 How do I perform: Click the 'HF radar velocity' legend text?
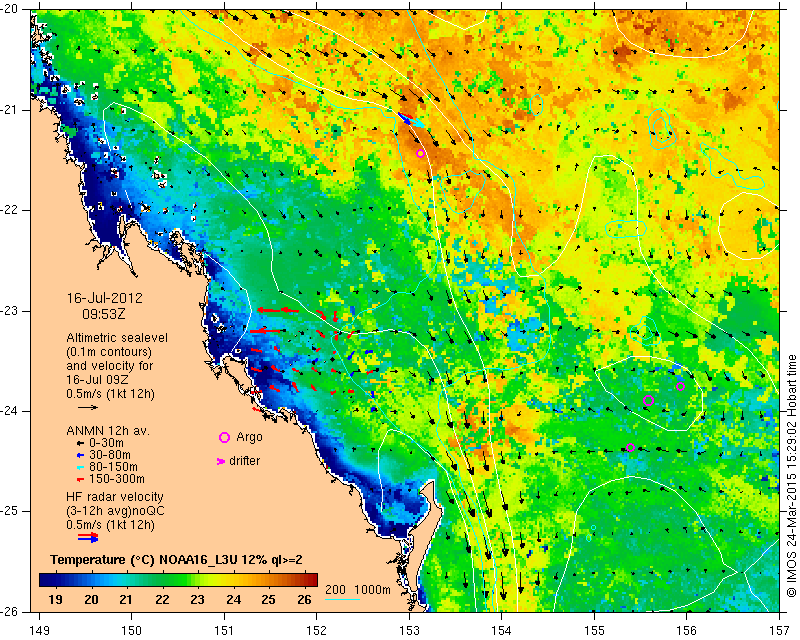coord(115,497)
